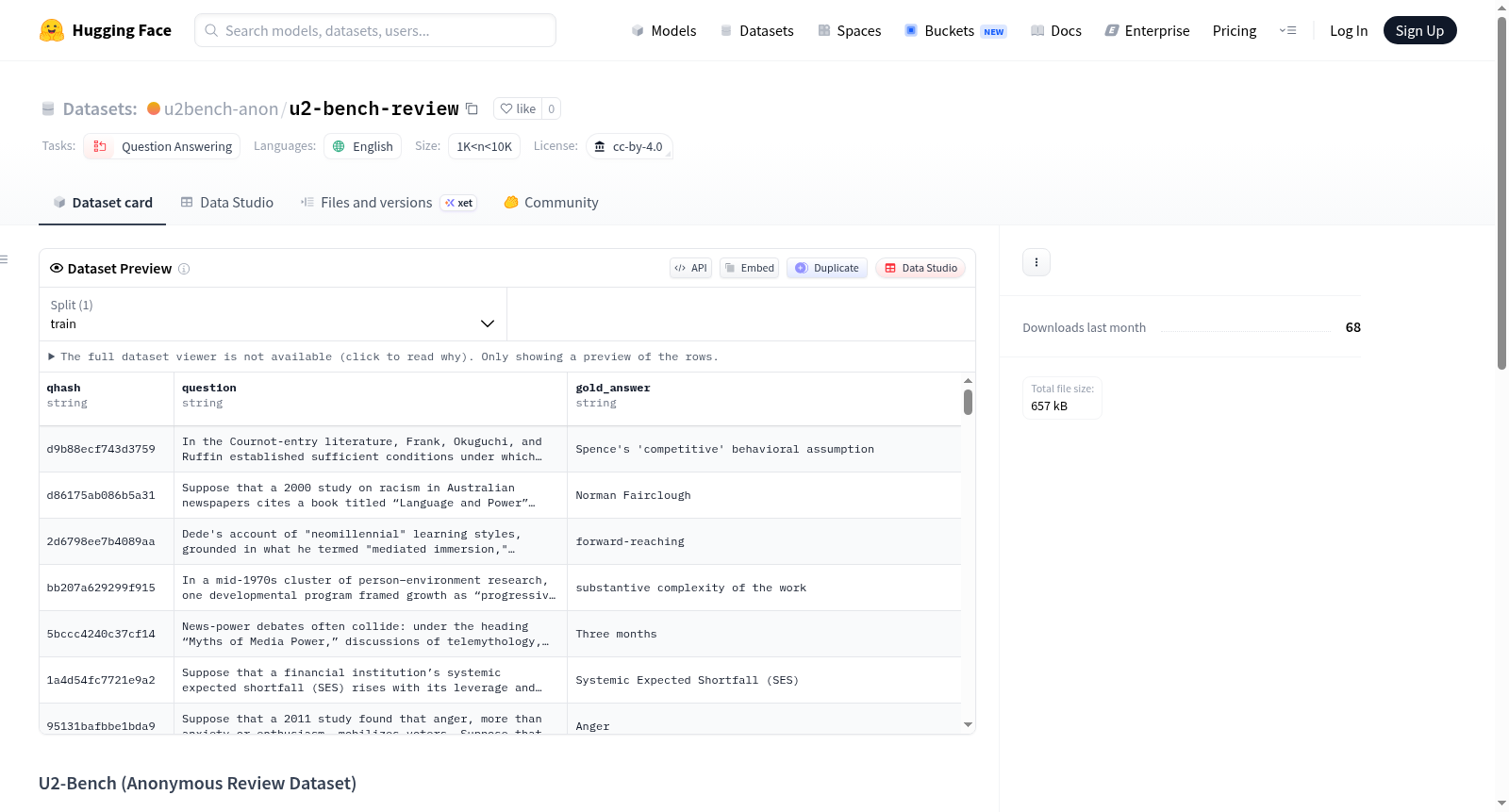The image size is (1509, 812).
Task: Click the orange u2bench-anon avatar dot
Action: (x=154, y=108)
